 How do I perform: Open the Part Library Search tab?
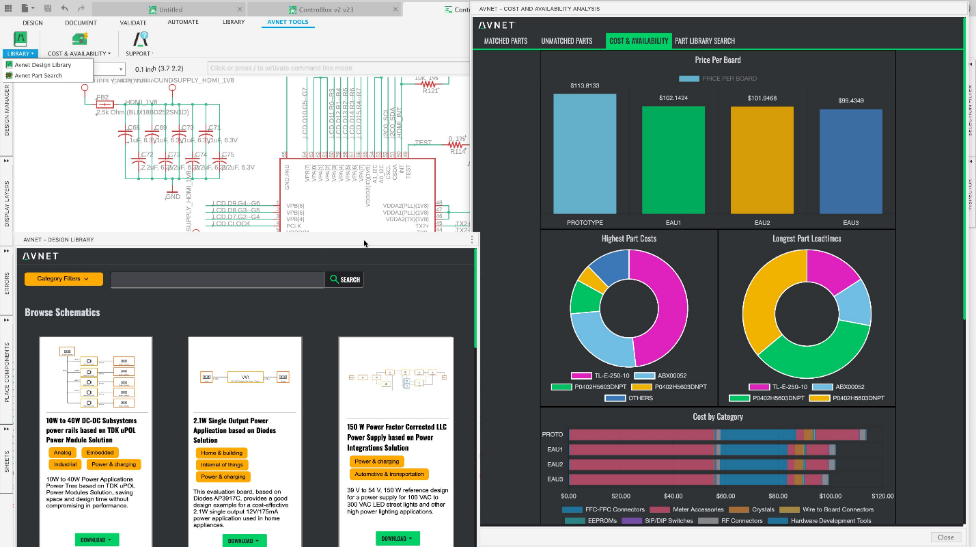(x=705, y=41)
